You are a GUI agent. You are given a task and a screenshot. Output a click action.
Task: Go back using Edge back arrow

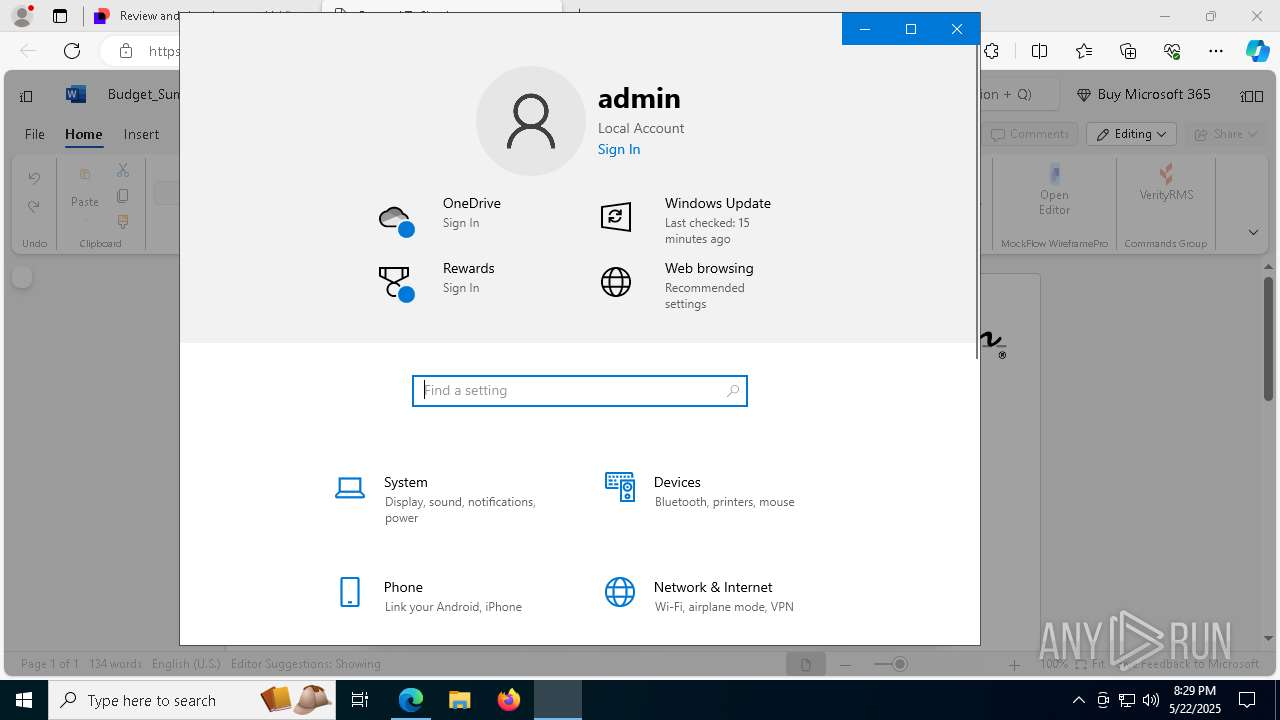(28, 51)
